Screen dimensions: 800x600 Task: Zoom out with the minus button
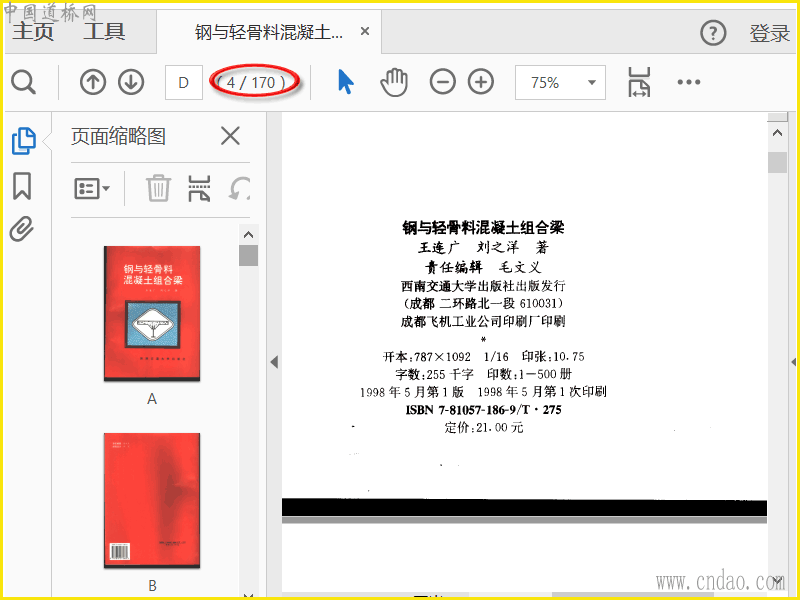[x=442, y=82]
